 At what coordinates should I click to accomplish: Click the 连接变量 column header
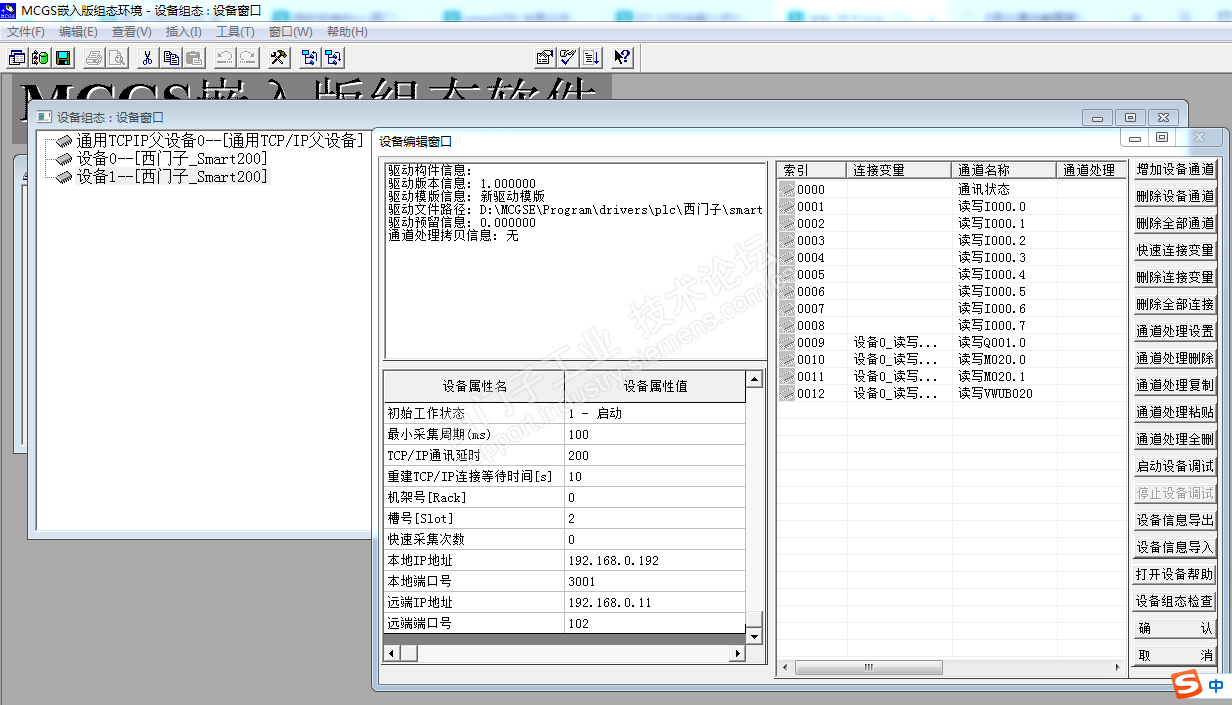[x=899, y=170]
